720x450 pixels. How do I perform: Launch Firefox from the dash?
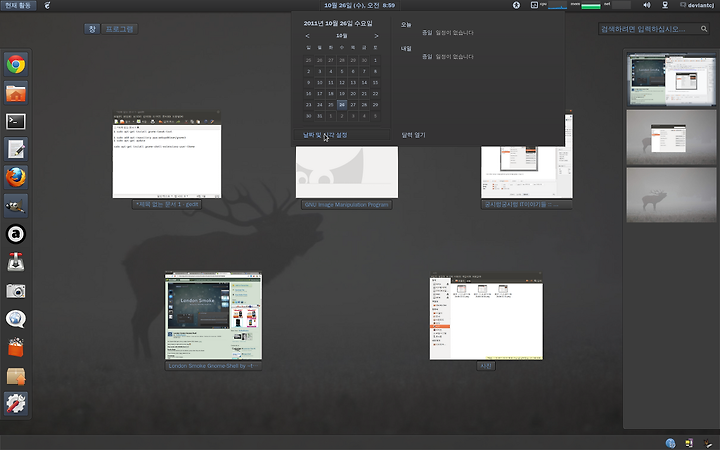click(16, 178)
